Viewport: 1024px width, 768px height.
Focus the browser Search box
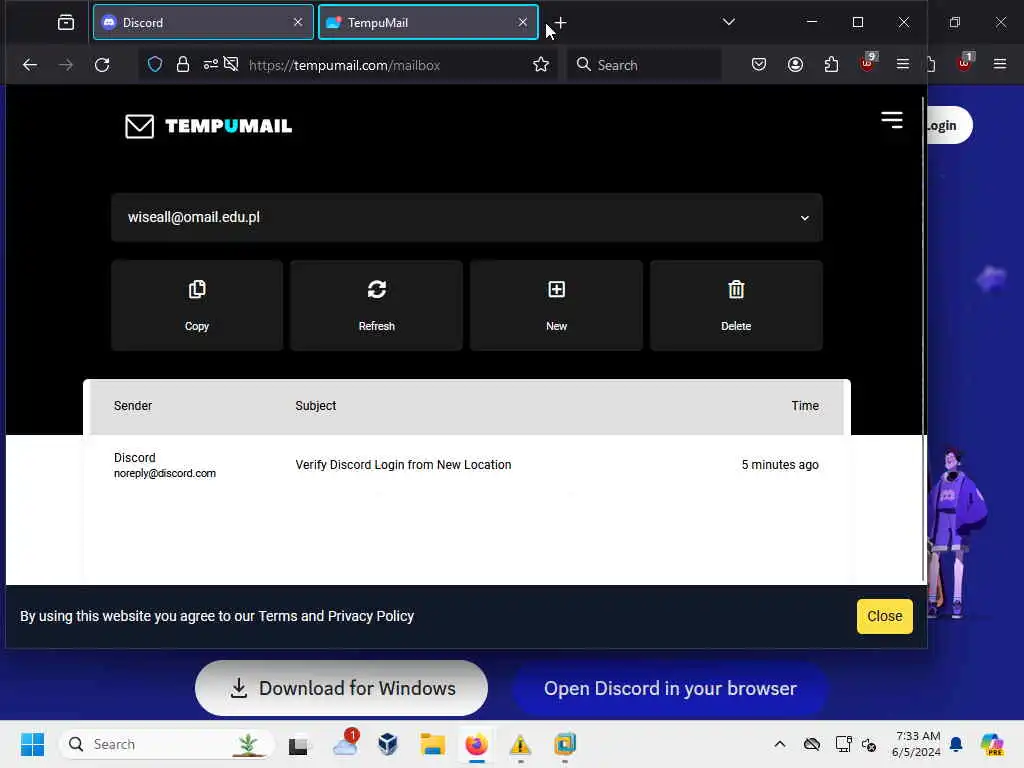click(645, 65)
